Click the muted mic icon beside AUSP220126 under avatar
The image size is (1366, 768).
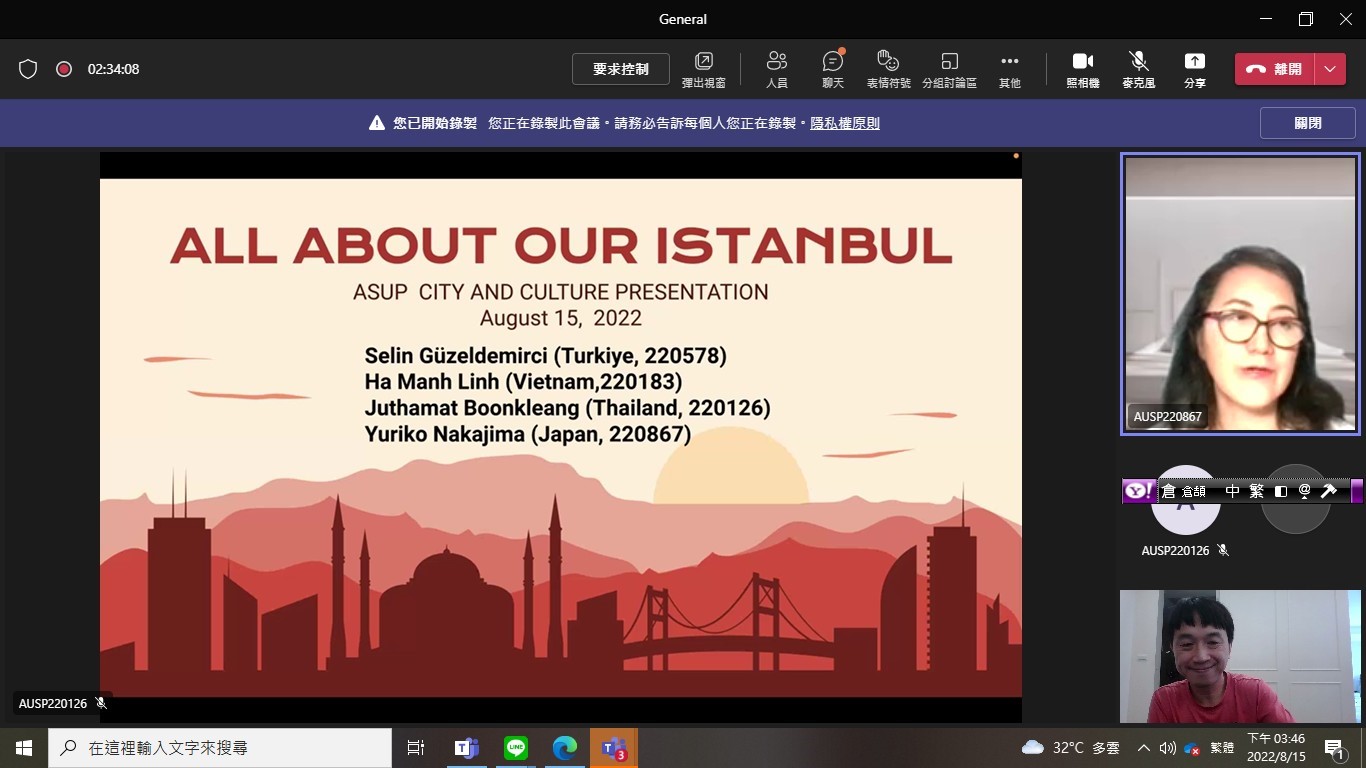(x=1223, y=550)
